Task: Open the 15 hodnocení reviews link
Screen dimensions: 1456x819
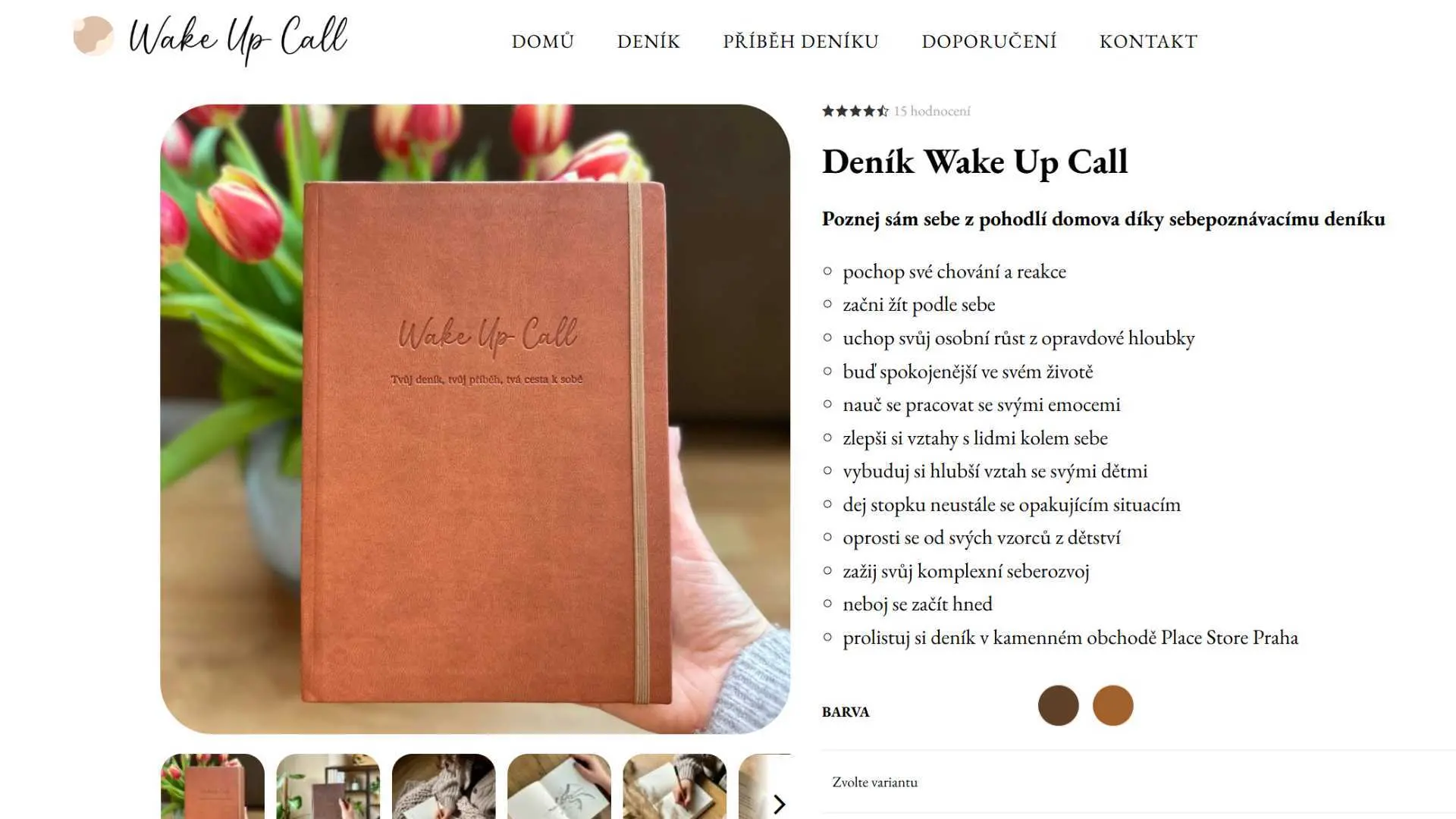Action: 932,111
